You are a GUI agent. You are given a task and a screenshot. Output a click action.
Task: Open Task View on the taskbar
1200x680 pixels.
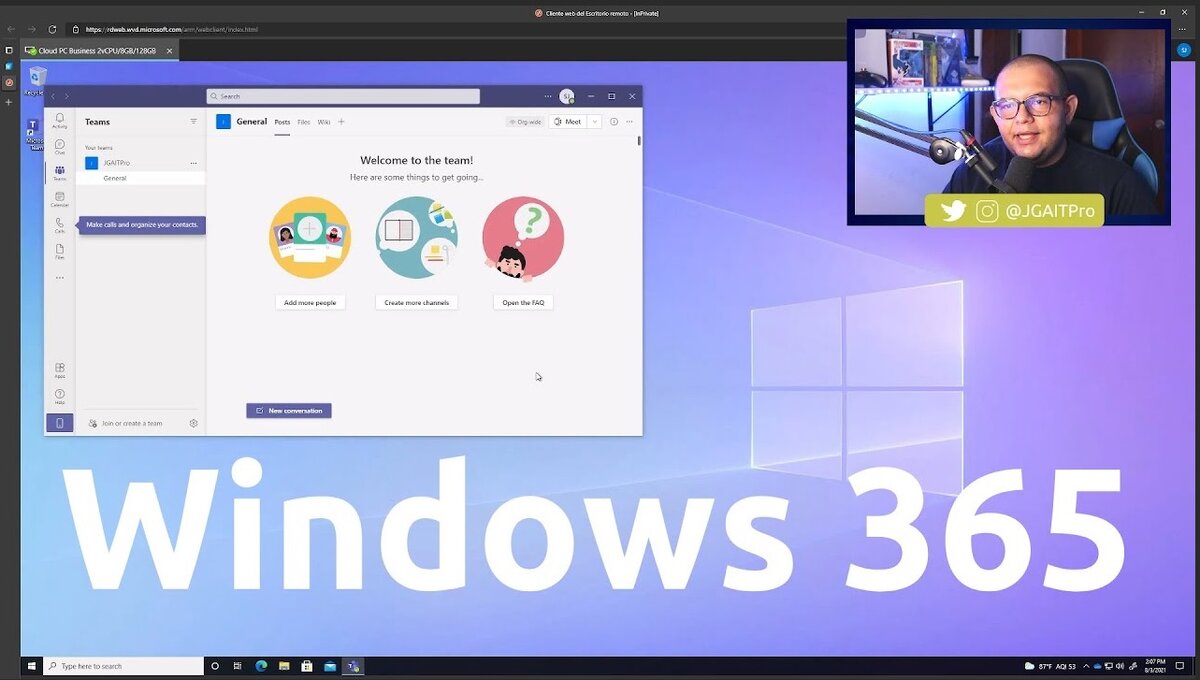[238, 666]
